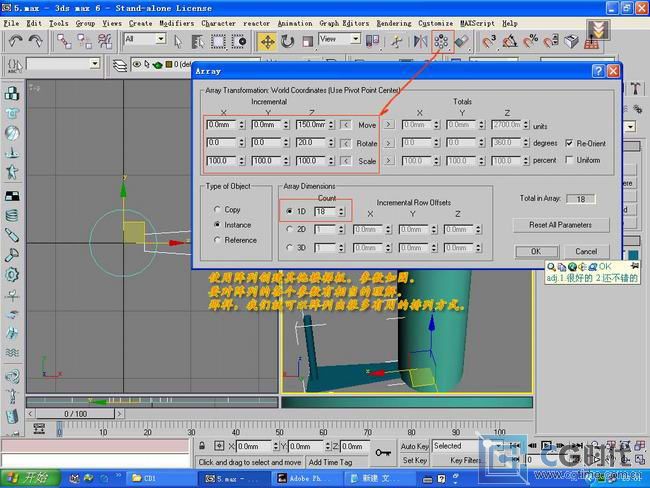The image size is (650, 488).
Task: Select the Instance object type
Action: point(217,224)
